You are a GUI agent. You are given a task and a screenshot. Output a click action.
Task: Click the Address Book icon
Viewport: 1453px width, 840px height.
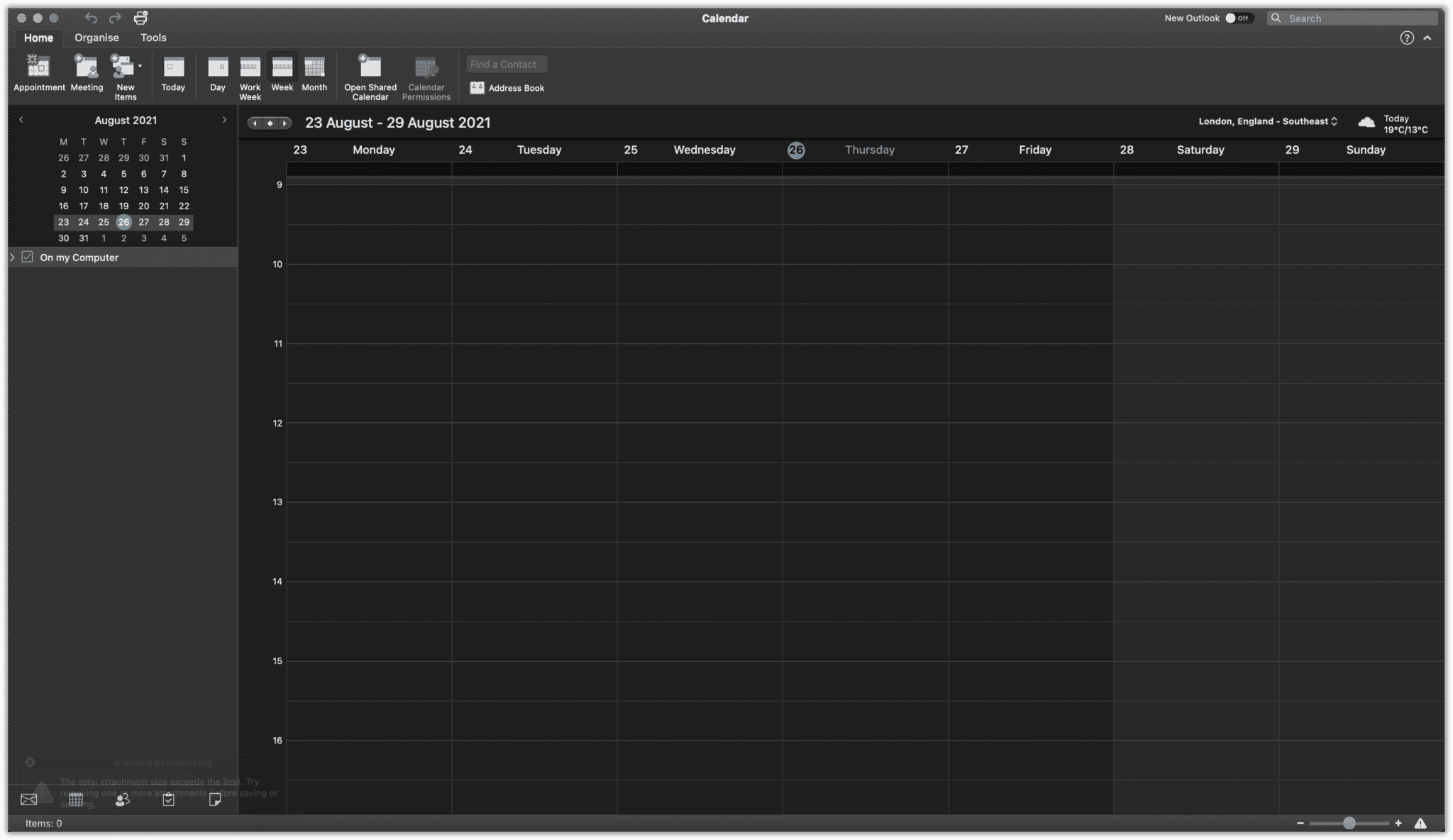click(477, 87)
